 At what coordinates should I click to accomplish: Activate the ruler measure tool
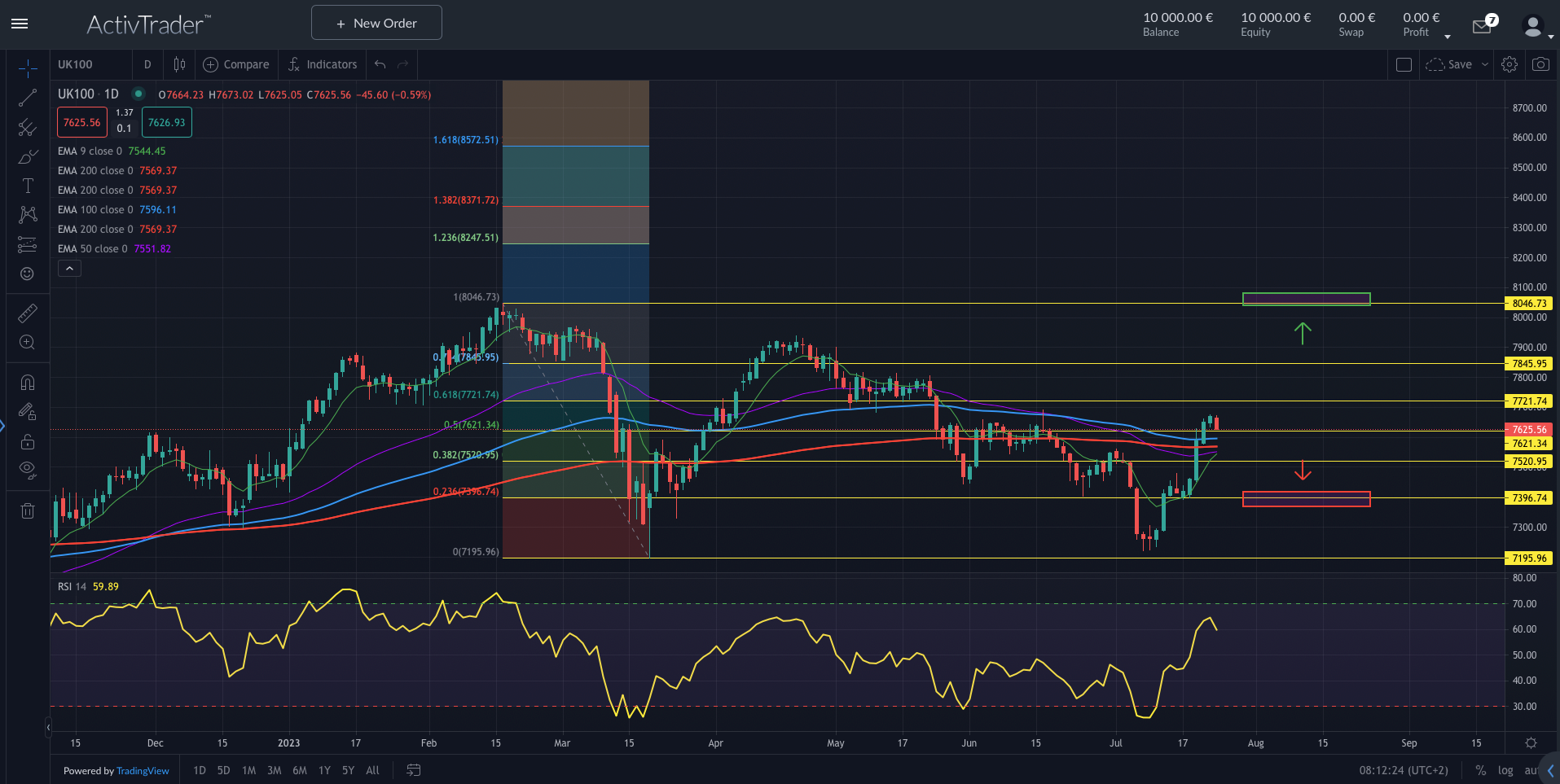(x=28, y=313)
